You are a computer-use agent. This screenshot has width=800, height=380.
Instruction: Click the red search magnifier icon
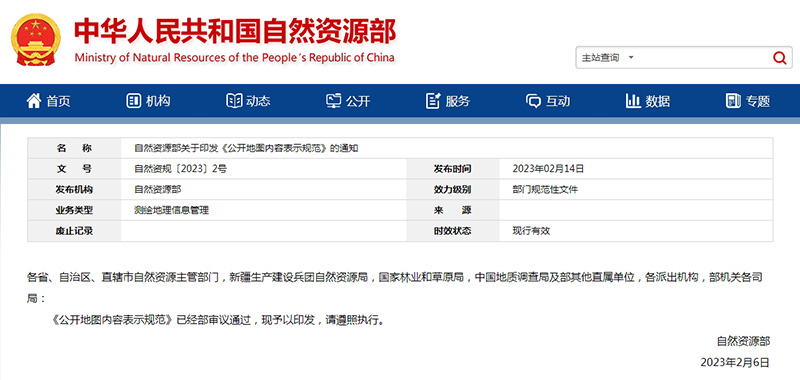click(779, 58)
